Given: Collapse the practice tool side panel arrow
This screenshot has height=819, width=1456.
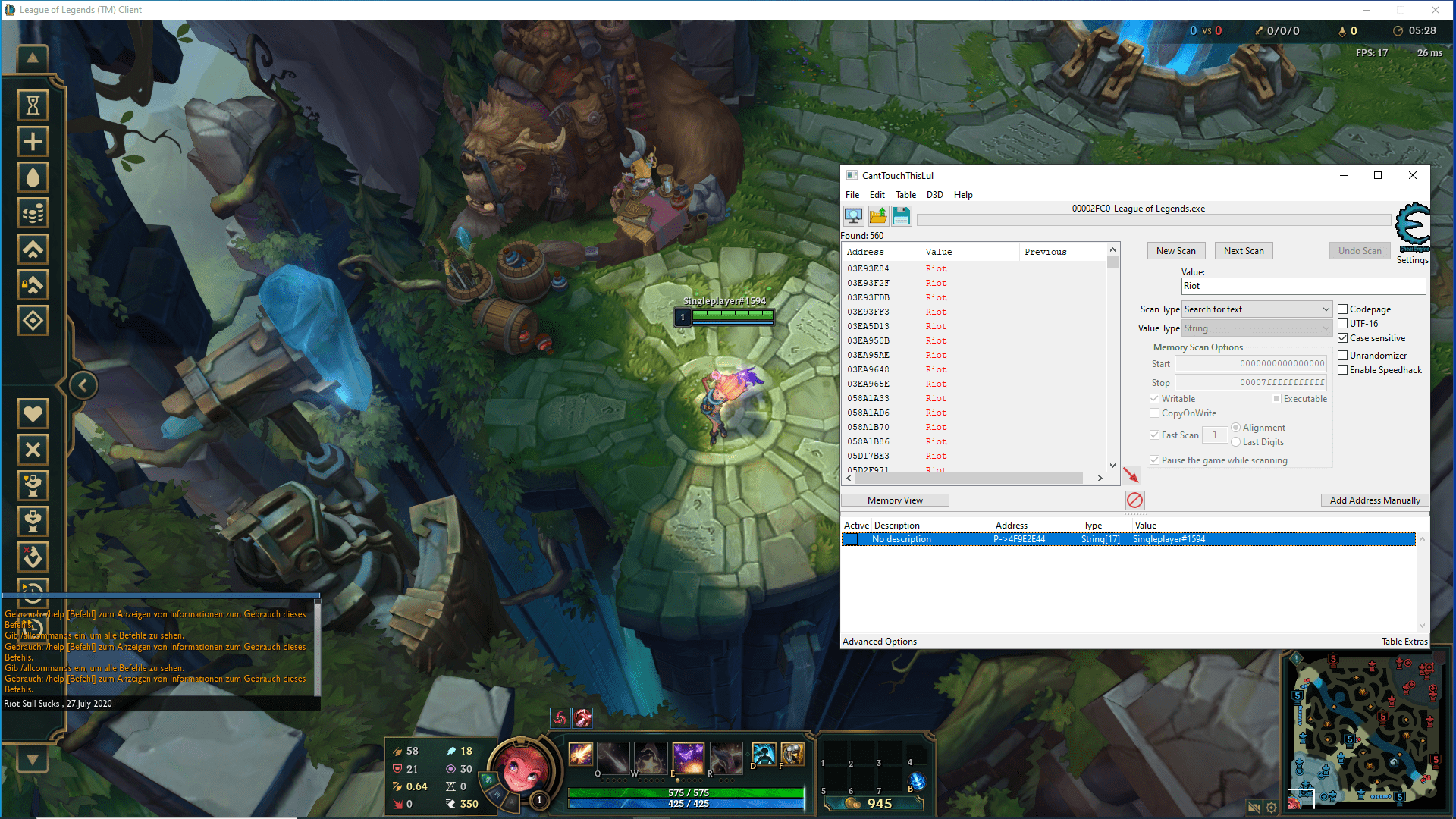Looking at the screenshot, I should pos(83,385).
